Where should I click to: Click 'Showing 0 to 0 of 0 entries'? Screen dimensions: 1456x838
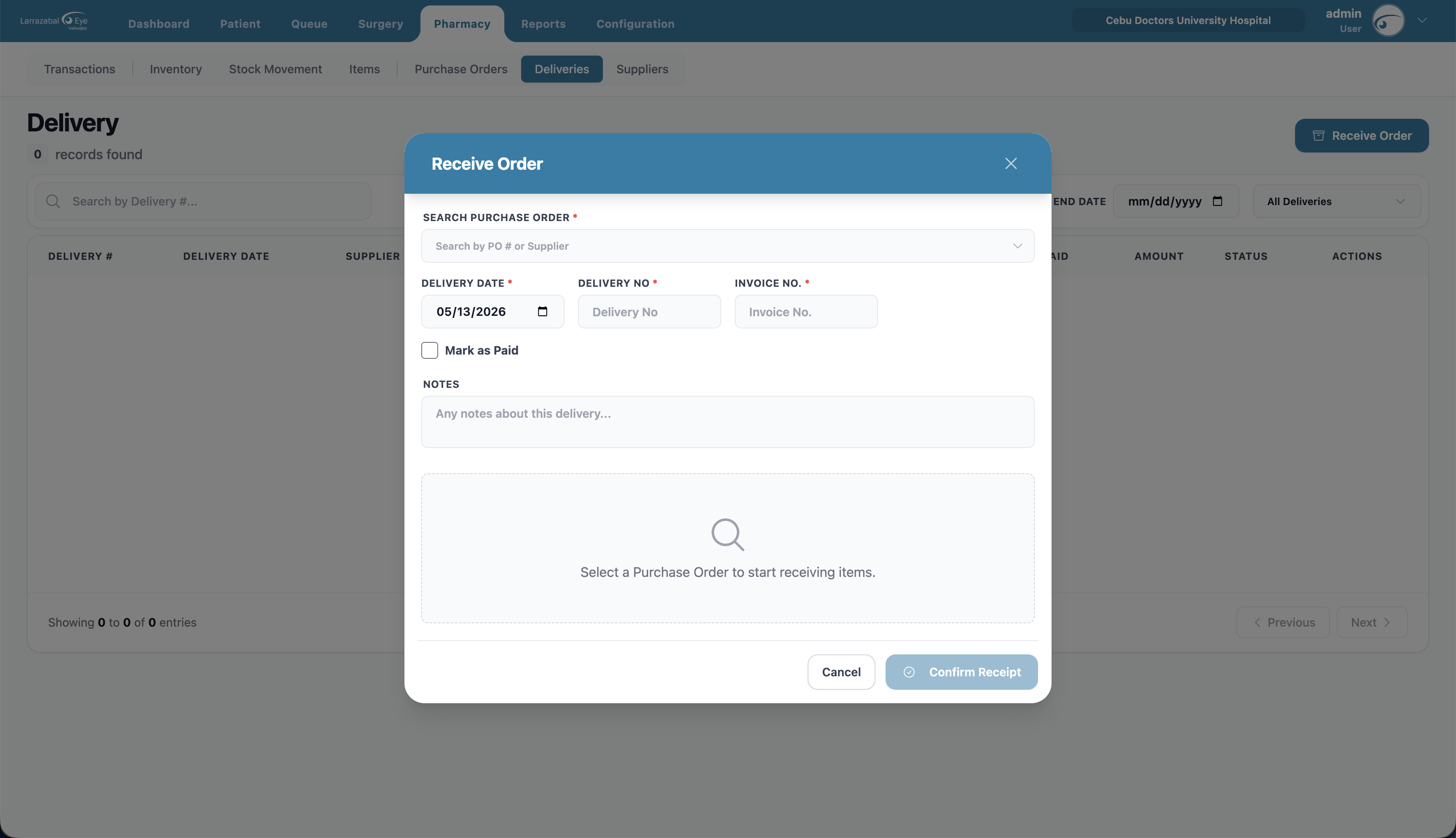(x=122, y=622)
